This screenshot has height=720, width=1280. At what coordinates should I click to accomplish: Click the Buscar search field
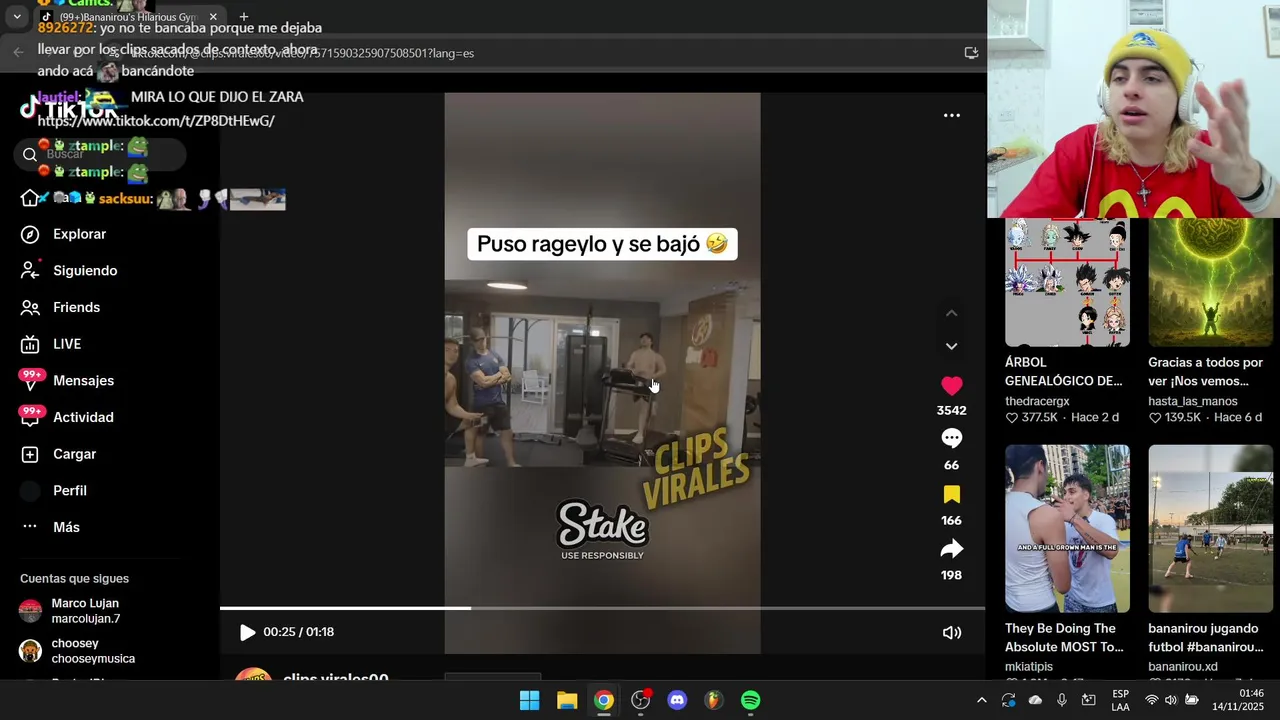100,154
